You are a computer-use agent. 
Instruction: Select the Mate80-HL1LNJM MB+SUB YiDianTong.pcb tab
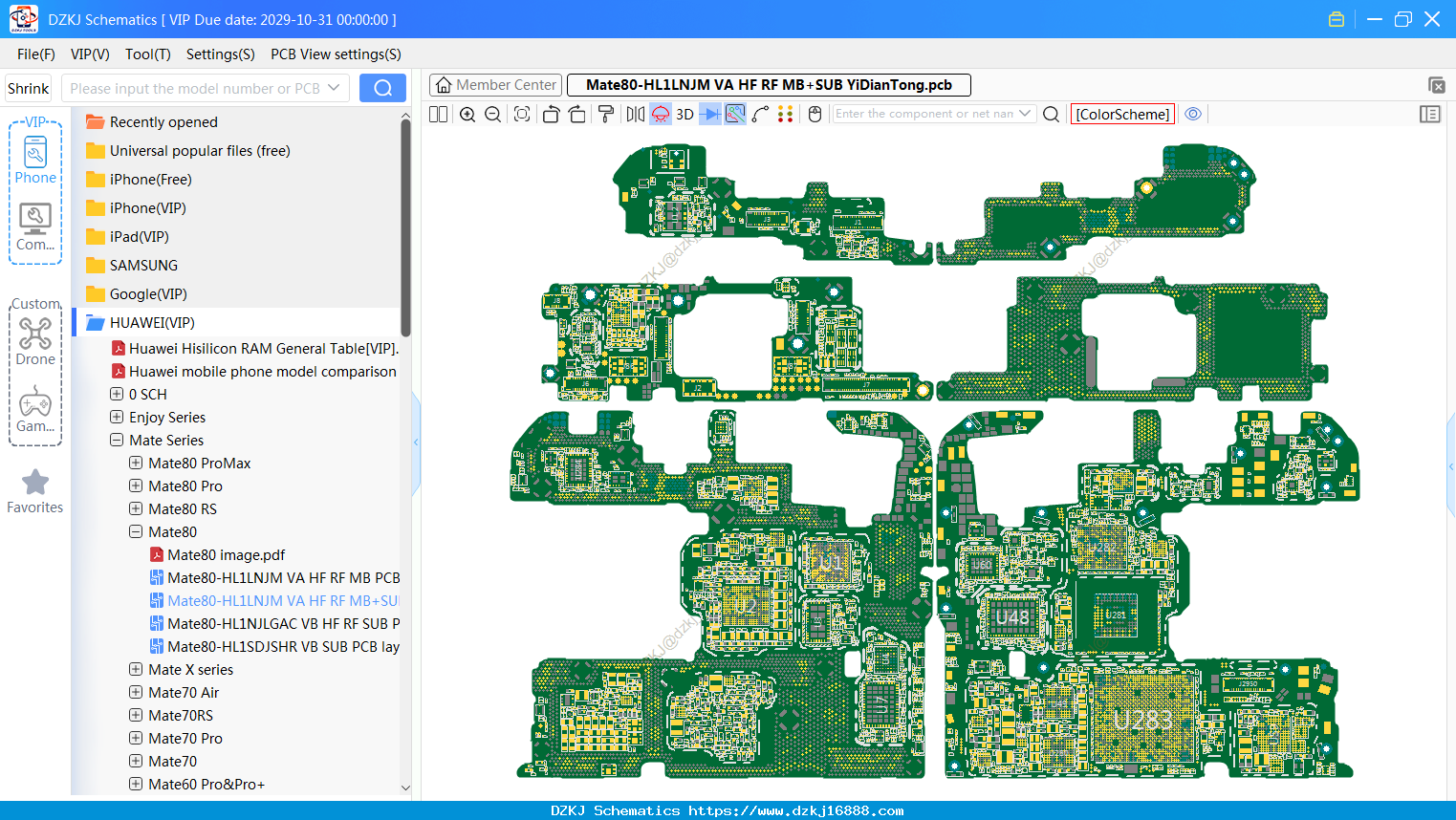click(769, 85)
